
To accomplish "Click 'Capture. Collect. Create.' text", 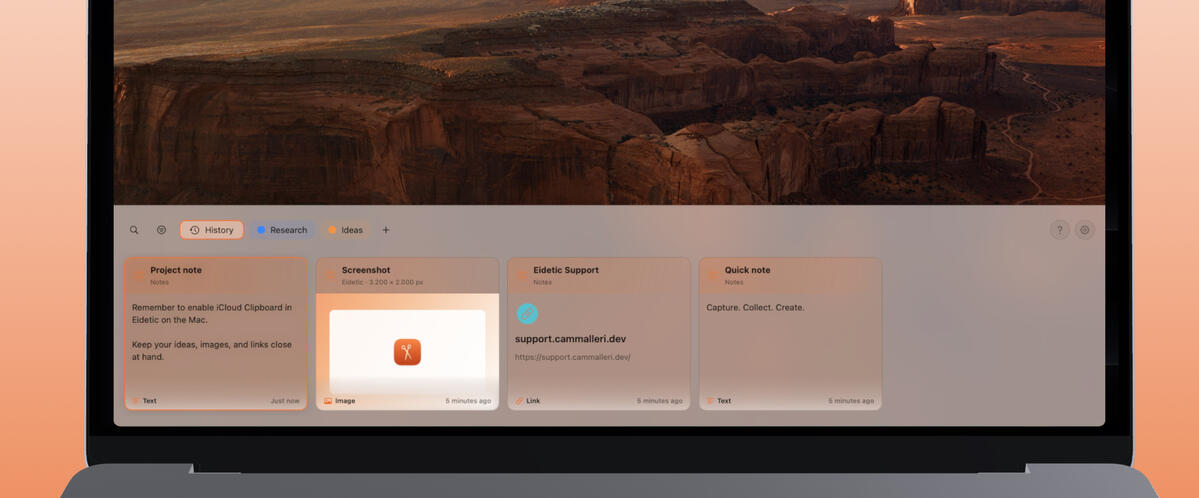I will (x=755, y=308).
